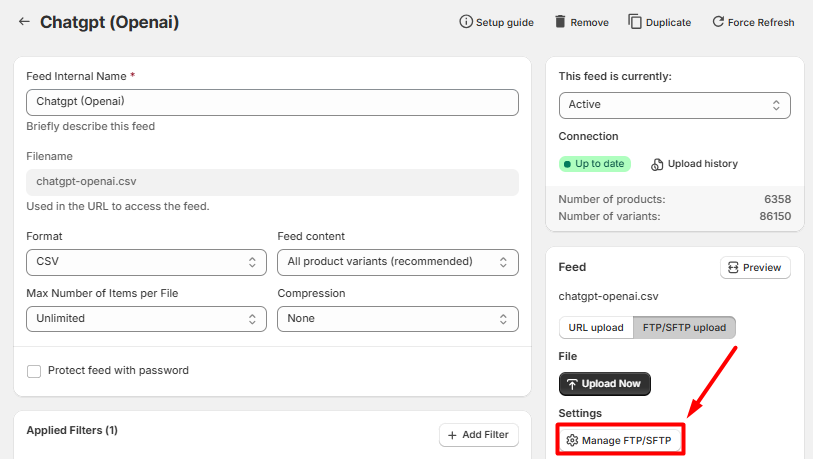
Task: Click the Applied Filters (1) heading
Action: [72, 430]
